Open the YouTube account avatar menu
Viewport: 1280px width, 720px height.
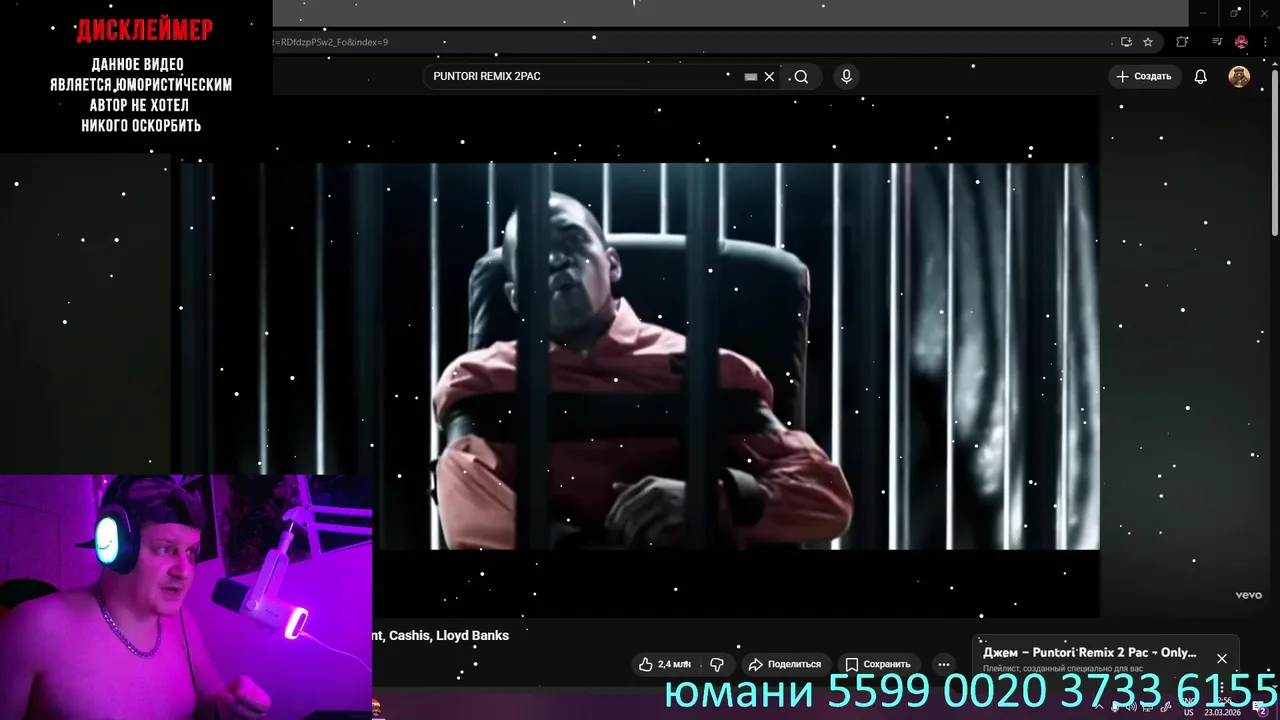click(1239, 77)
